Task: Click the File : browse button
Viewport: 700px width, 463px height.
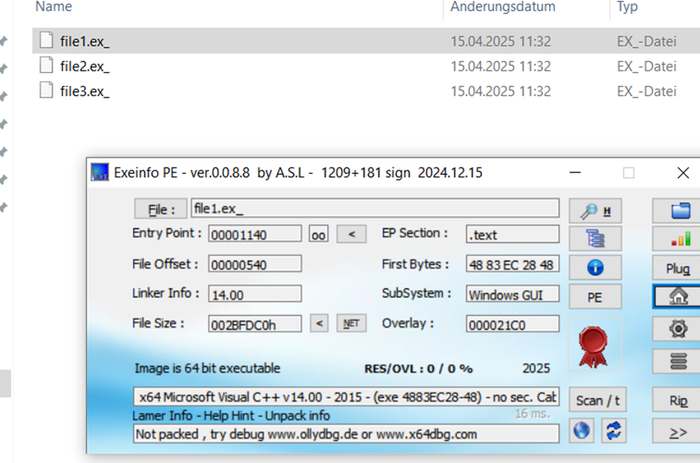Action: coord(161,209)
